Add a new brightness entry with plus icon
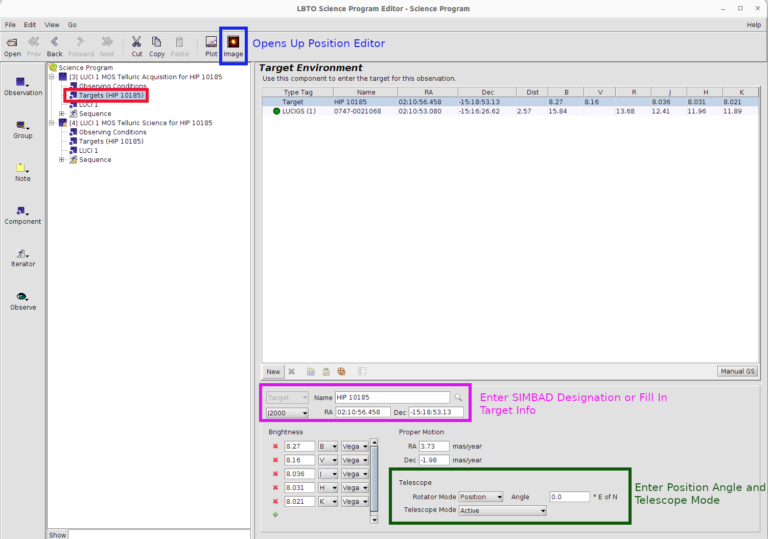 pos(273,515)
